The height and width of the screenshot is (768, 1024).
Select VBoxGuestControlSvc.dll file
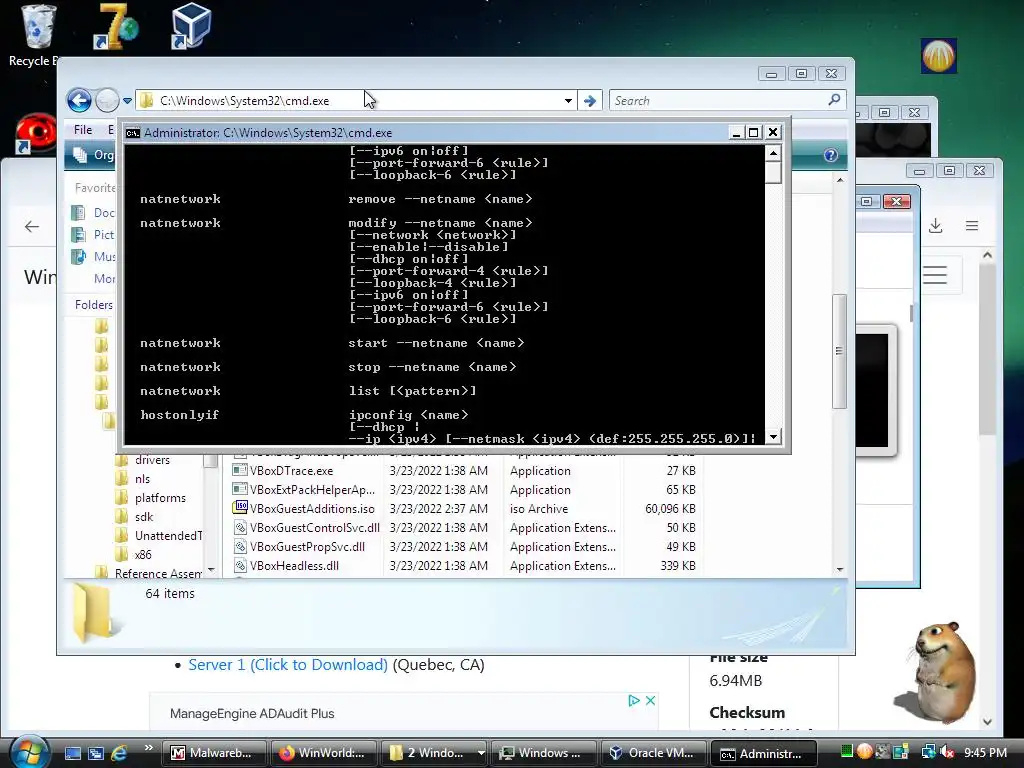314,528
